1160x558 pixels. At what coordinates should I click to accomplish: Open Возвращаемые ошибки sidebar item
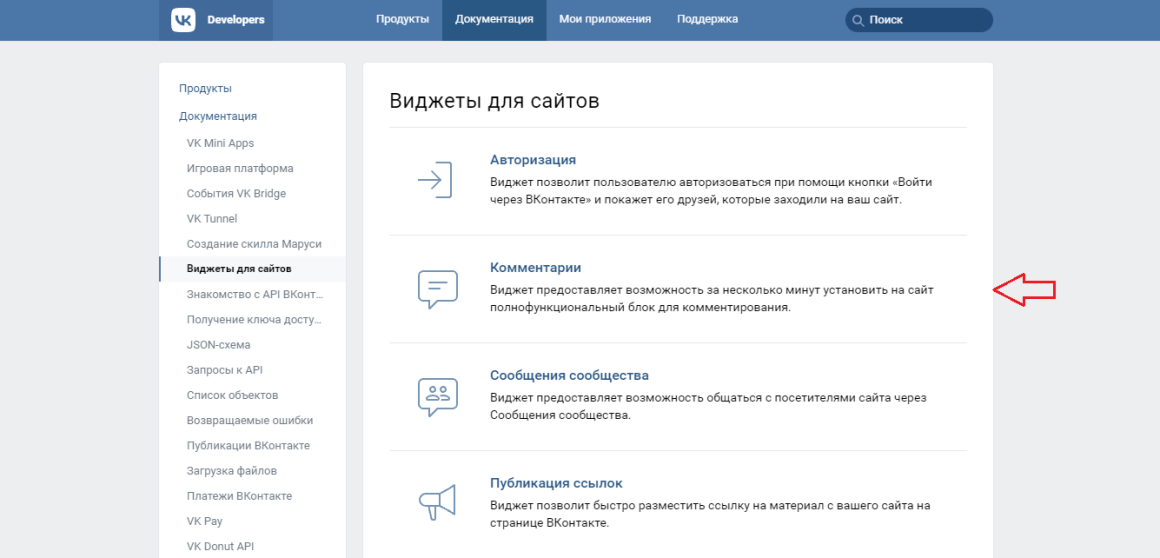tap(252, 420)
